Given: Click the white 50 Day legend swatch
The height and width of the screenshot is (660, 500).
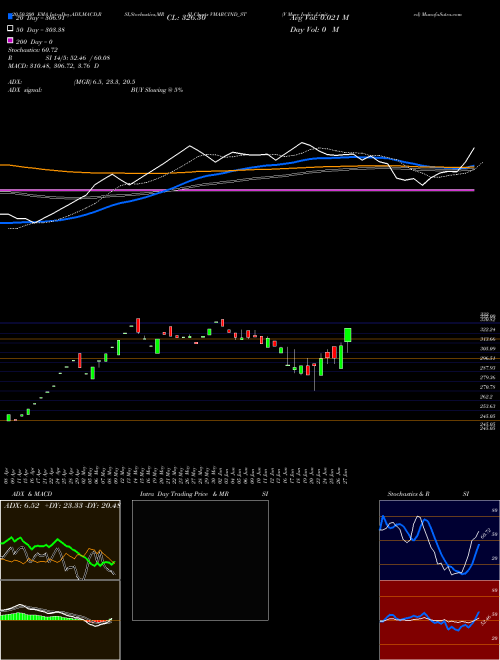Looking at the screenshot, I should point(10,29).
